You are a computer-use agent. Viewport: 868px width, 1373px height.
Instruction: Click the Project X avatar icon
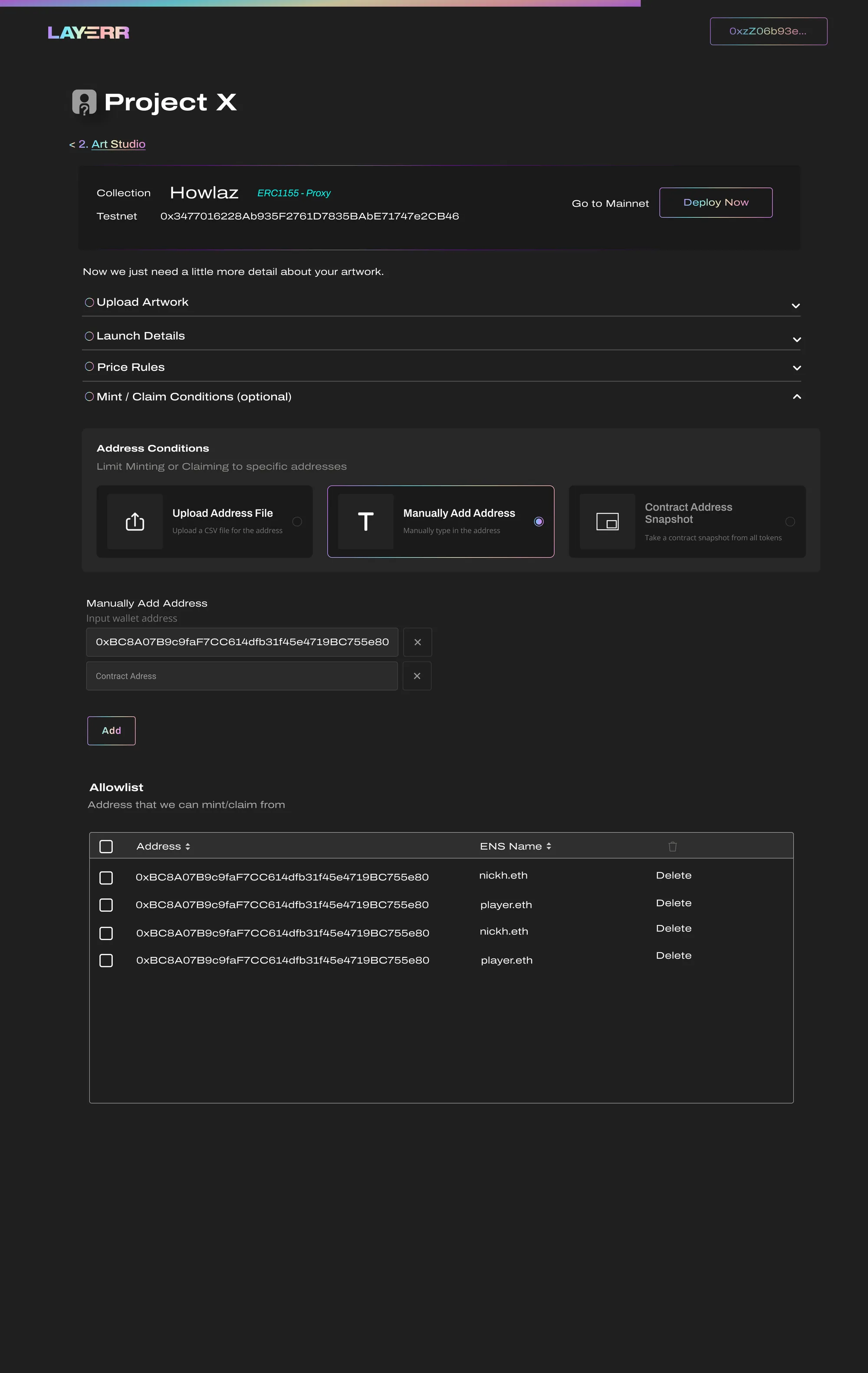[84, 102]
